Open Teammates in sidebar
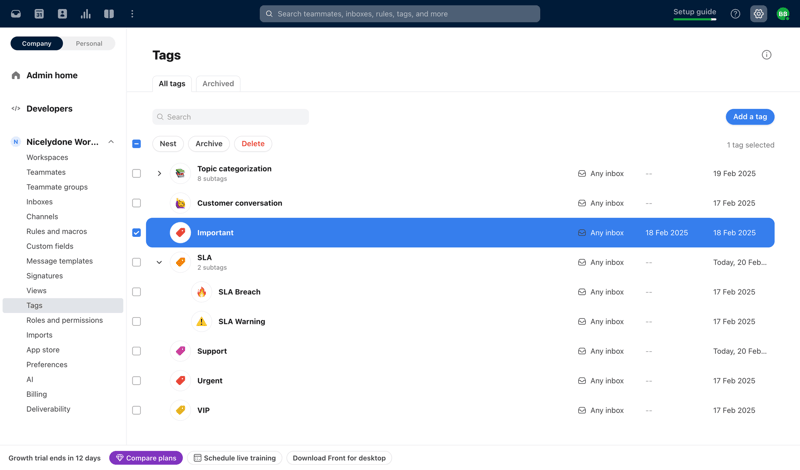 pyautogui.click(x=46, y=172)
